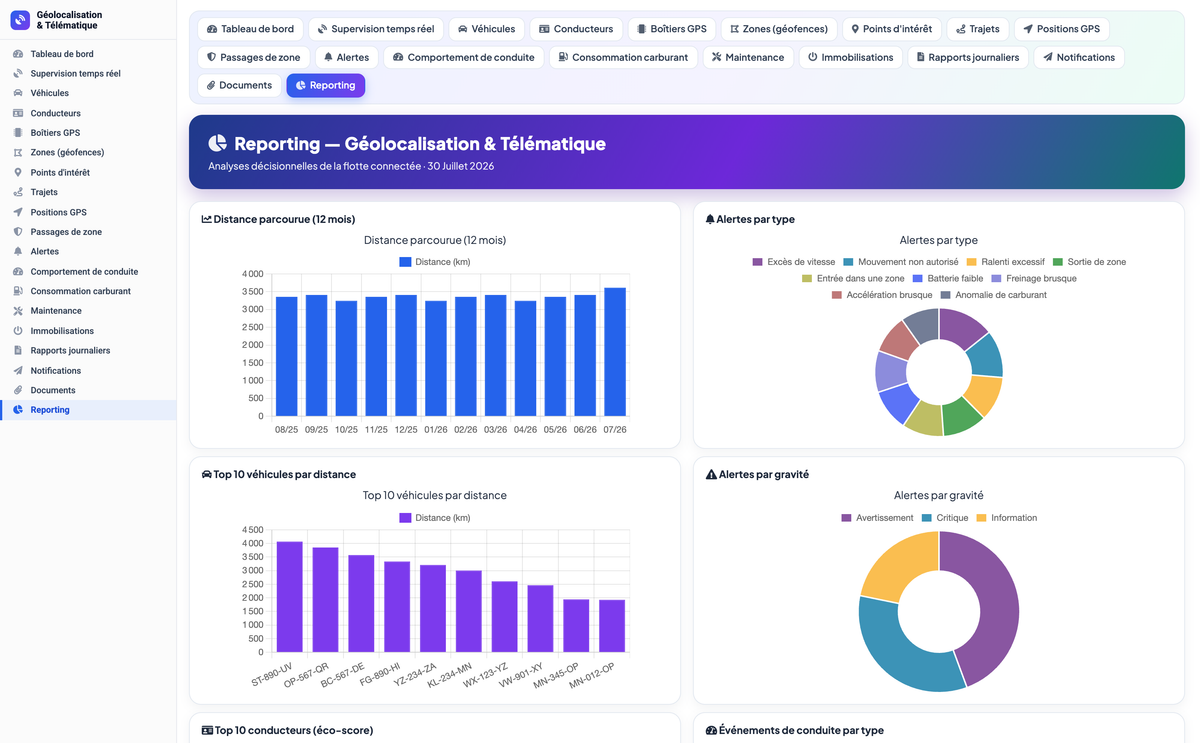The height and width of the screenshot is (743, 1200).
Task: Open the Maintenance top tab
Action: coord(748,57)
